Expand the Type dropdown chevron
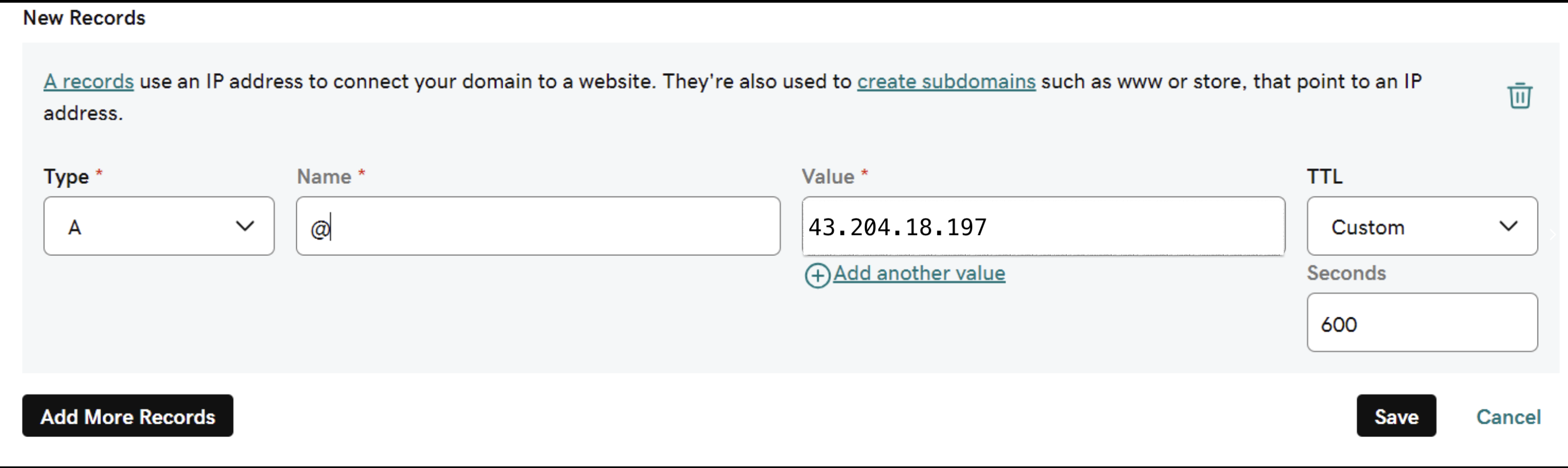The image size is (1568, 468). (245, 226)
